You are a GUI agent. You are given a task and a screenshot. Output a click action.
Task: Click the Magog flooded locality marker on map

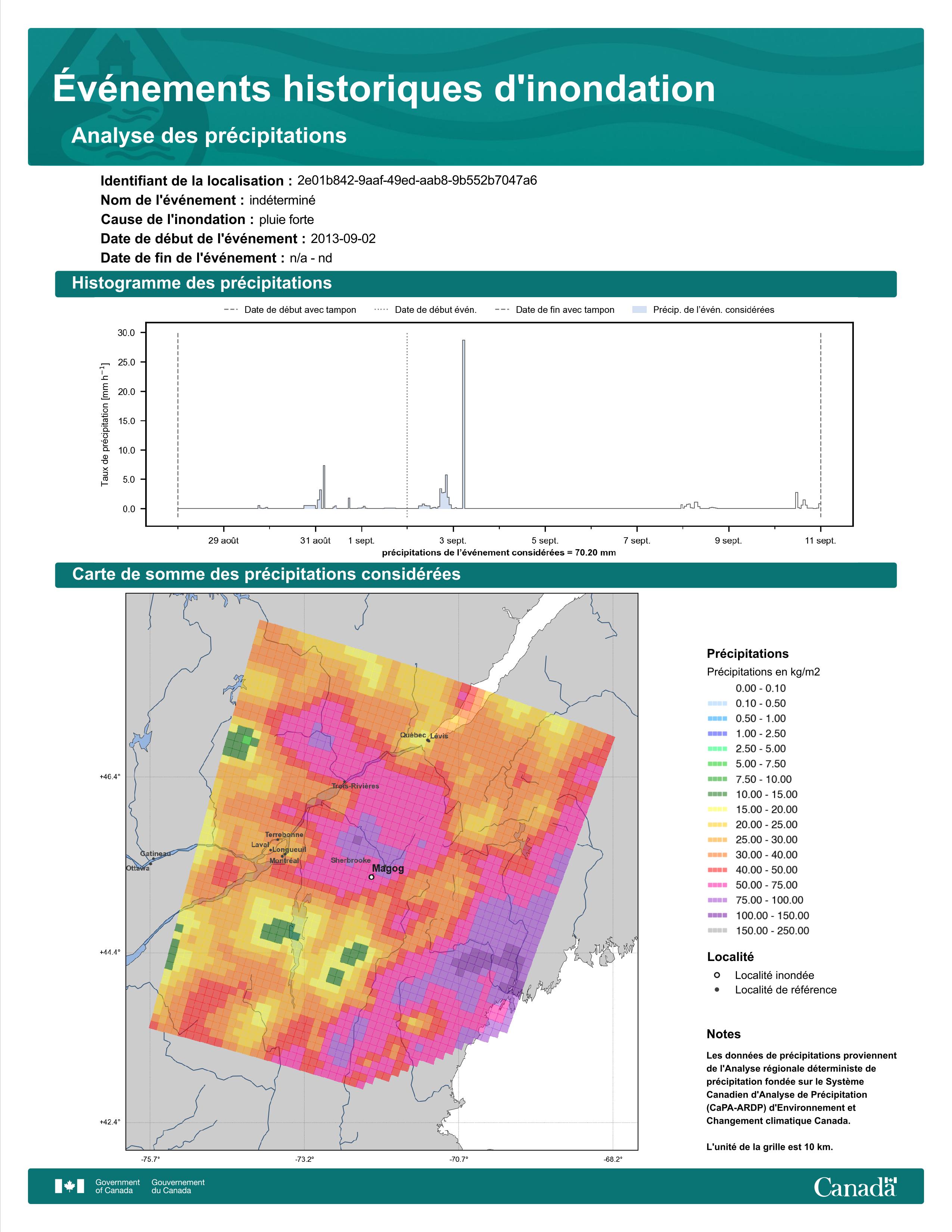[x=371, y=877]
